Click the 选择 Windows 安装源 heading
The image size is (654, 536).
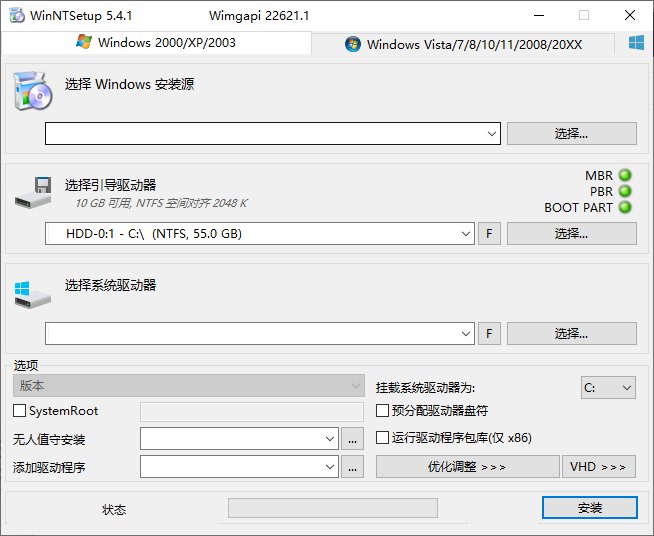(129, 84)
